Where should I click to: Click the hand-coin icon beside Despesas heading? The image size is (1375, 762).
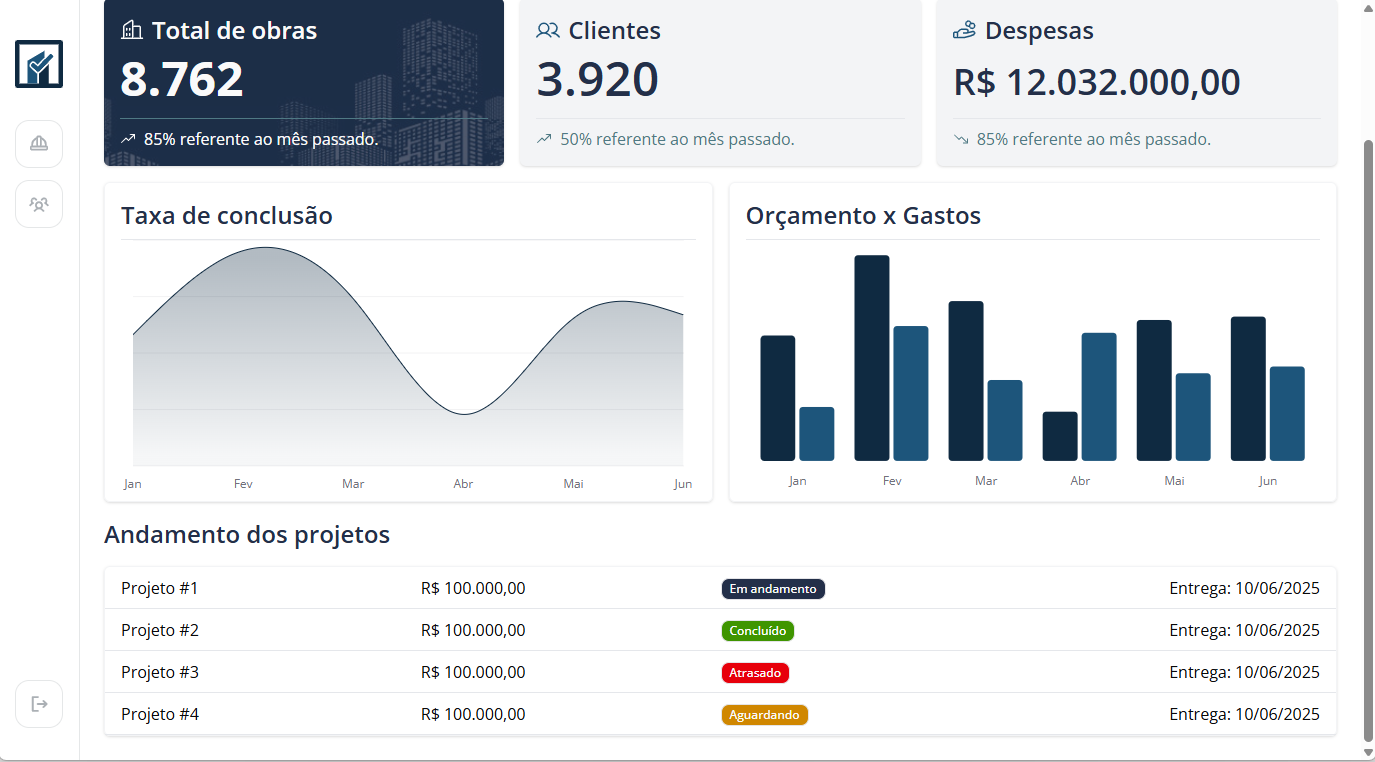tap(964, 30)
